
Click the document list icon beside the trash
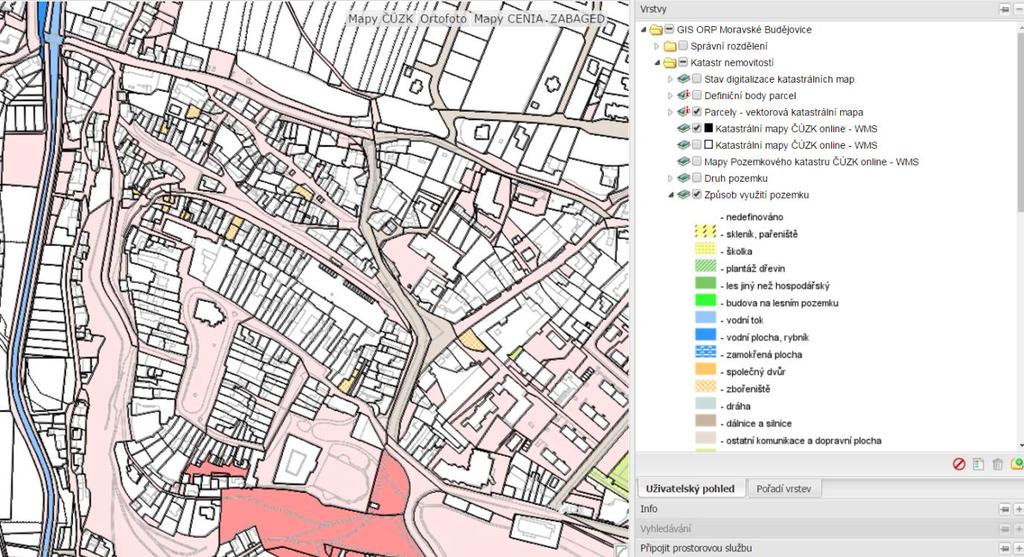978,464
